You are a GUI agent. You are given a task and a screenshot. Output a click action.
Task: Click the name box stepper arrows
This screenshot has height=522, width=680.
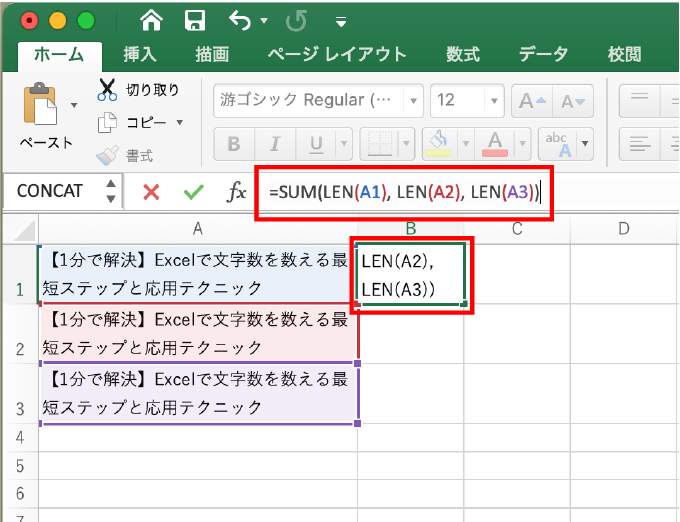[x=111, y=191]
